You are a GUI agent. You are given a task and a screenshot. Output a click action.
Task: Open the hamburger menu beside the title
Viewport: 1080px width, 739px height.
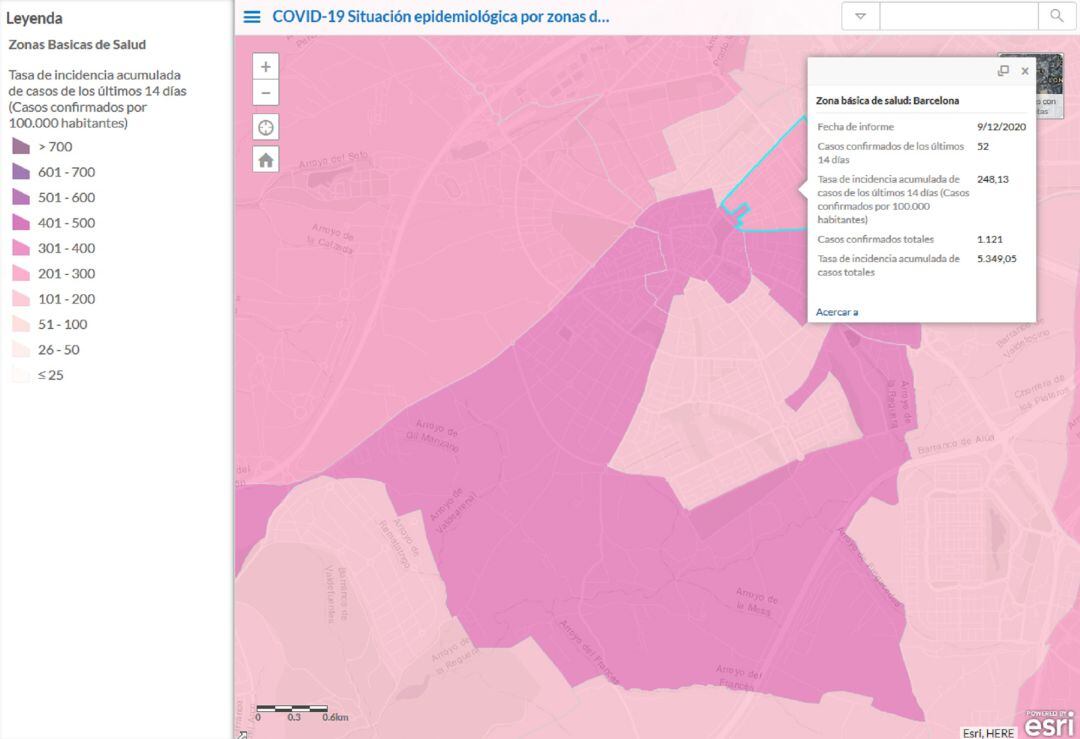[x=252, y=17]
